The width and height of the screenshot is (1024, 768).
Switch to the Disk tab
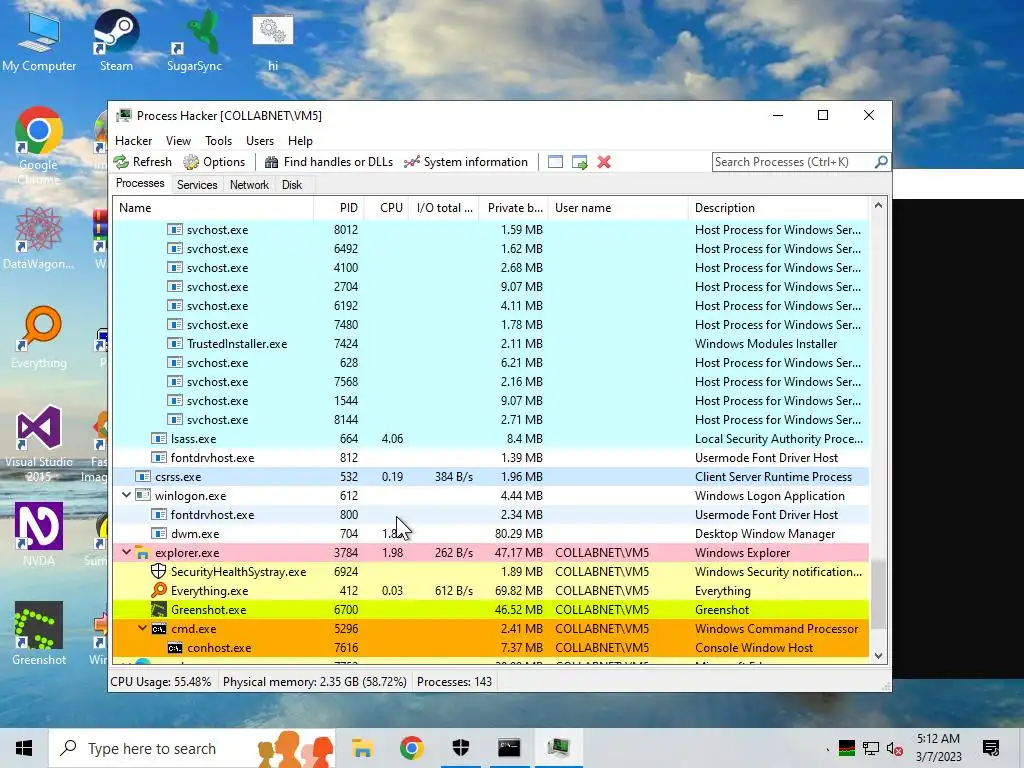tap(292, 185)
